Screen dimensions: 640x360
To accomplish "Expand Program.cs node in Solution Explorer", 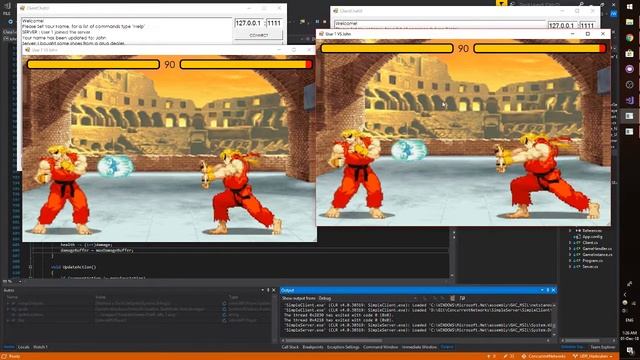I will (x=571, y=260).
